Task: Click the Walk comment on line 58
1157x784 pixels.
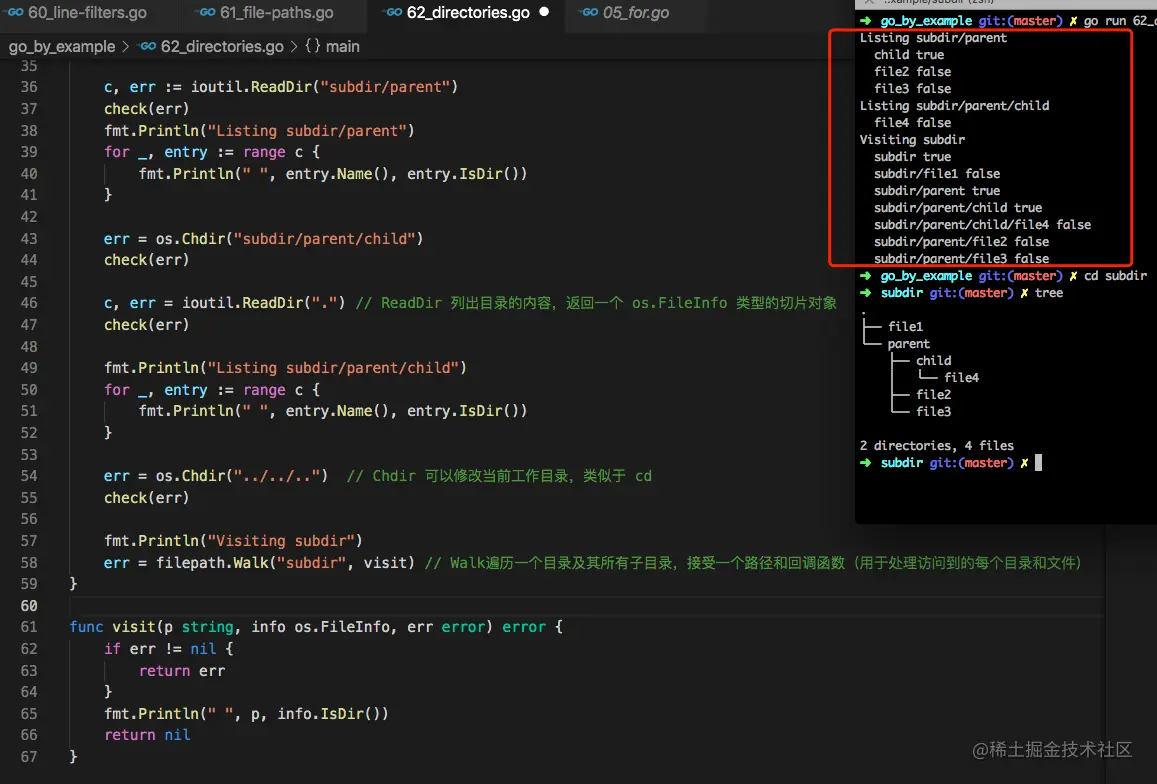Action: (x=753, y=563)
